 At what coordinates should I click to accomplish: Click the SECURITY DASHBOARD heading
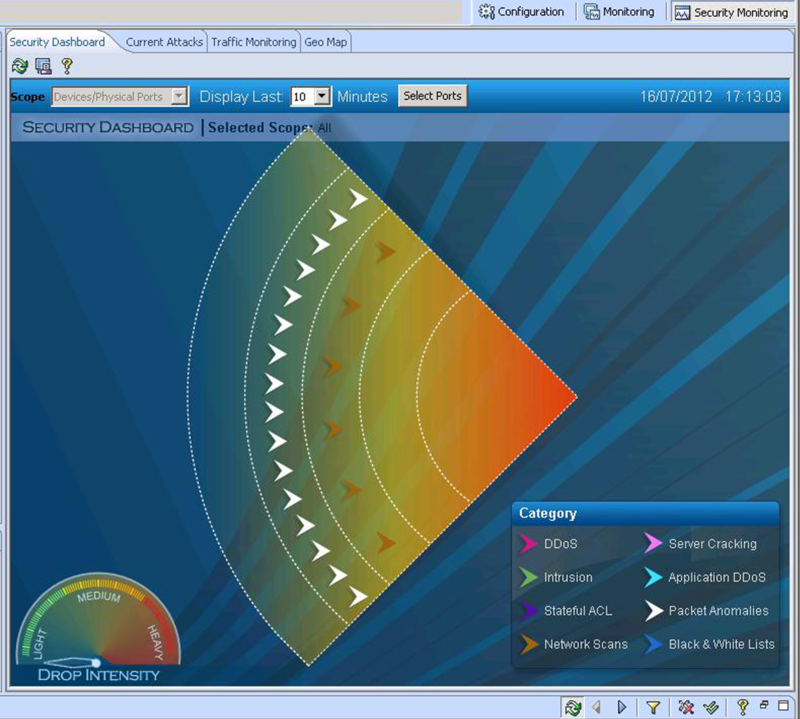pyautogui.click(x=108, y=127)
